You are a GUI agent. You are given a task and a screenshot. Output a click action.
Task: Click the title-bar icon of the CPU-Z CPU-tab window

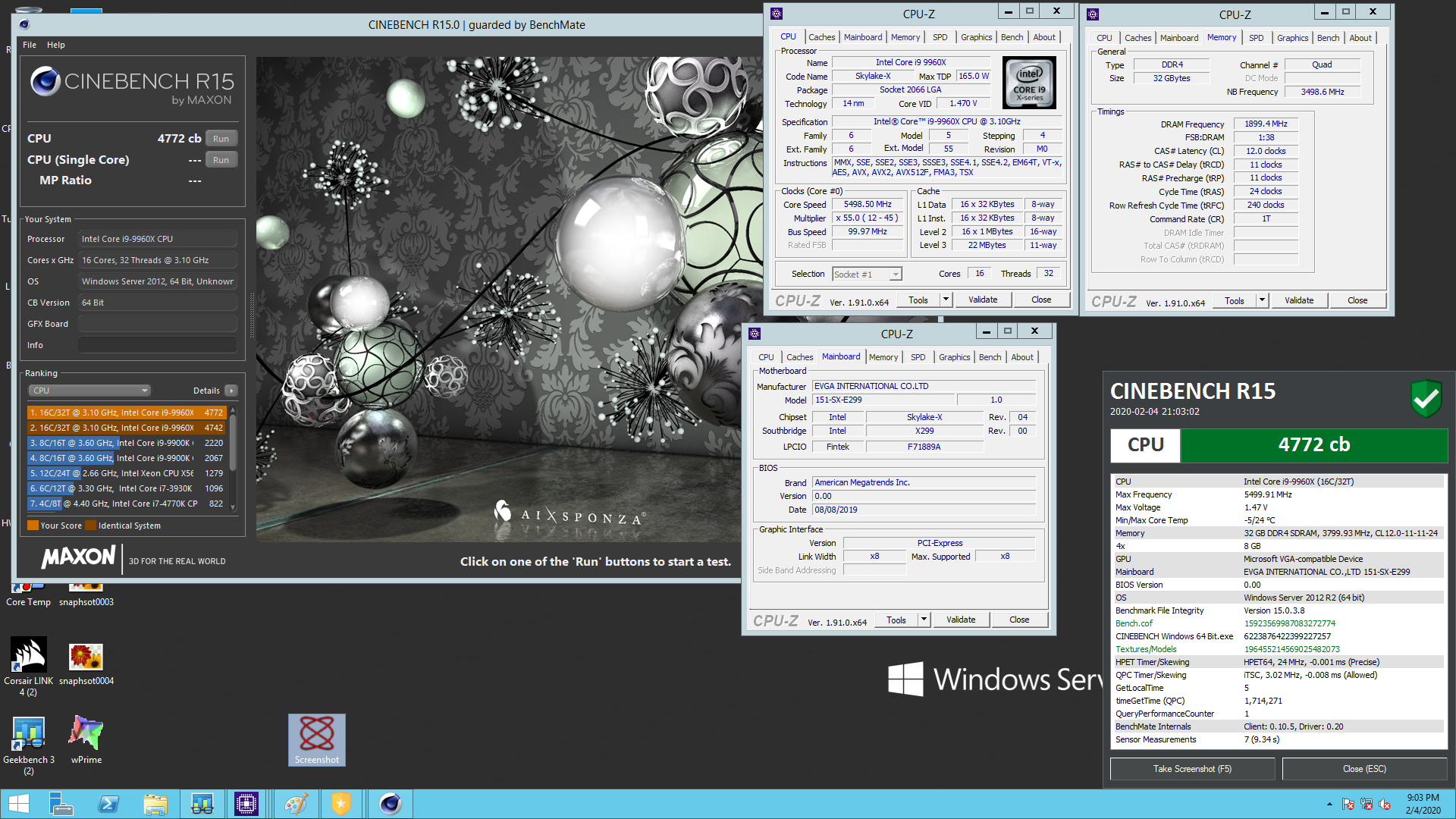[777, 14]
